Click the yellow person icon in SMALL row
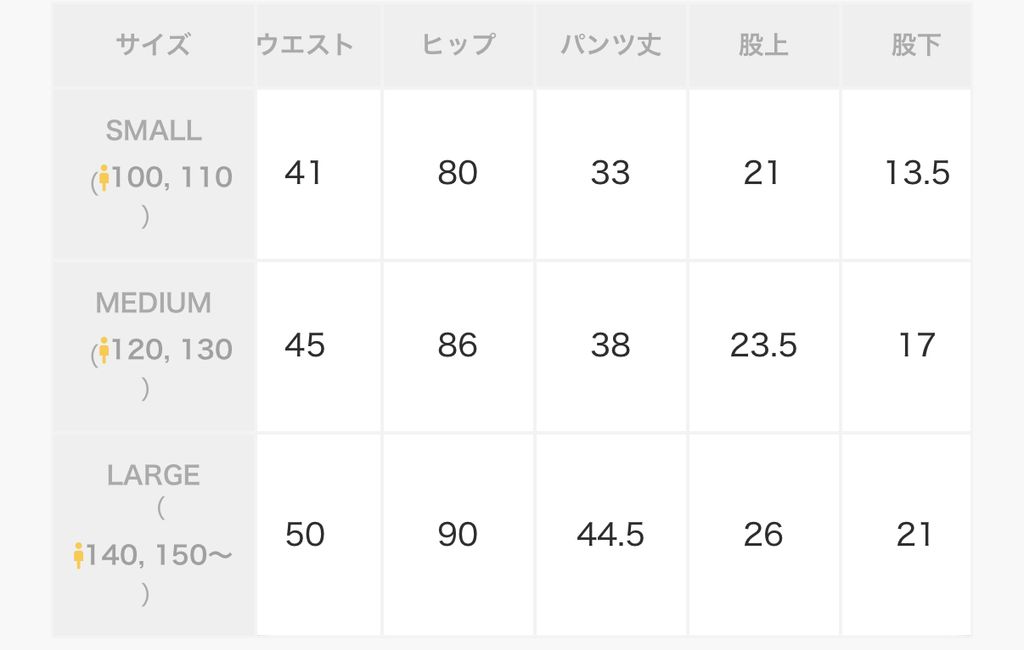 coord(103,178)
